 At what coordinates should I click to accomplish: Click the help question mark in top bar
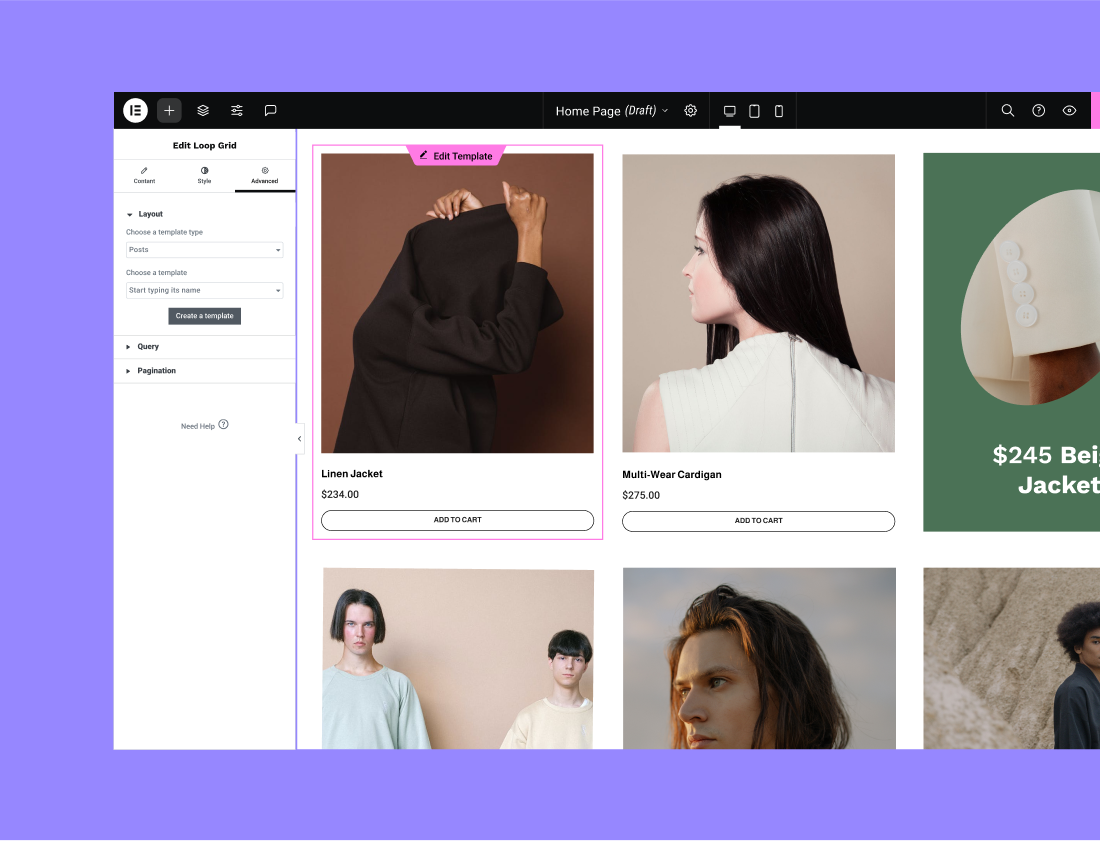click(x=1039, y=111)
